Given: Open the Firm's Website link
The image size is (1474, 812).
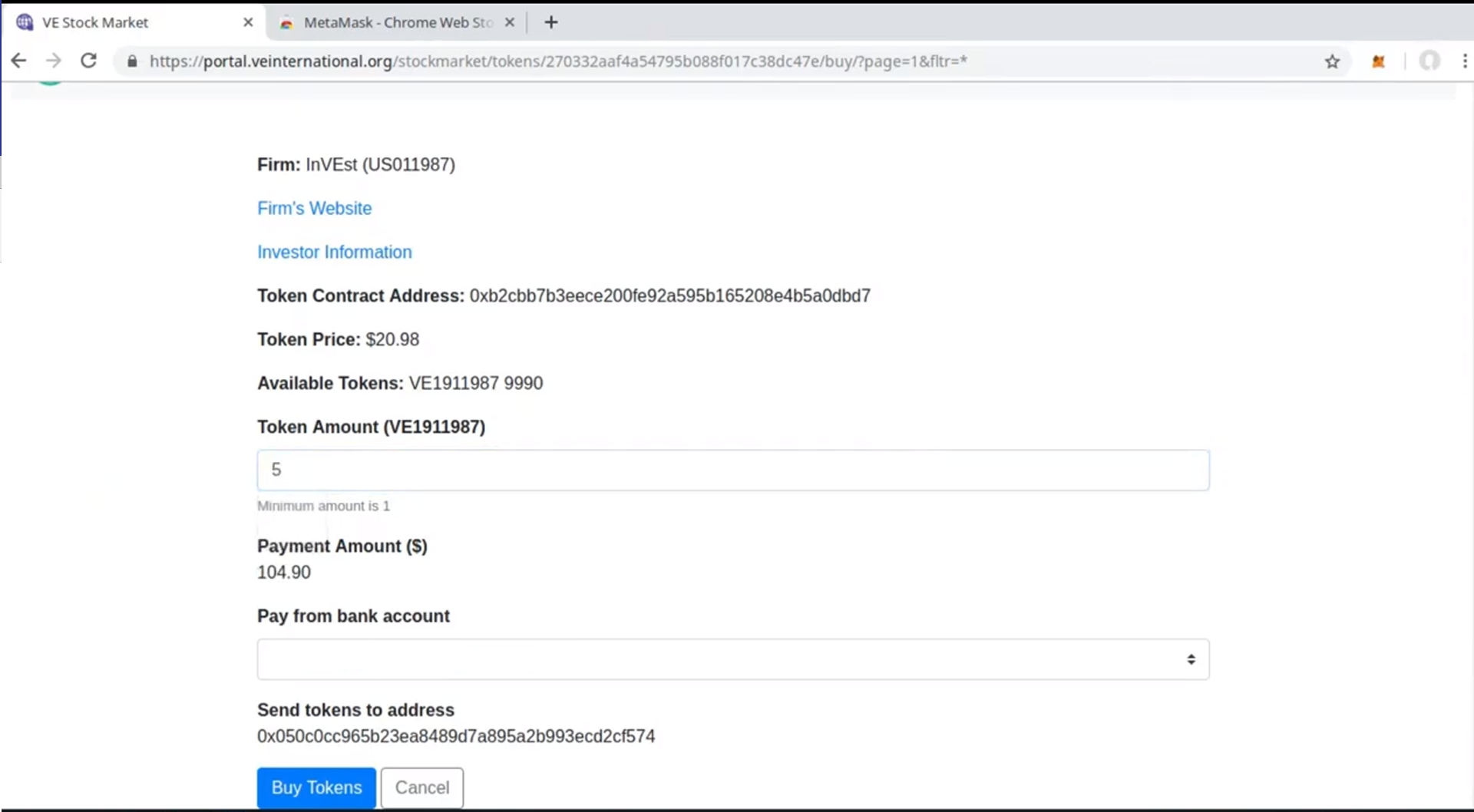Looking at the screenshot, I should 314,208.
